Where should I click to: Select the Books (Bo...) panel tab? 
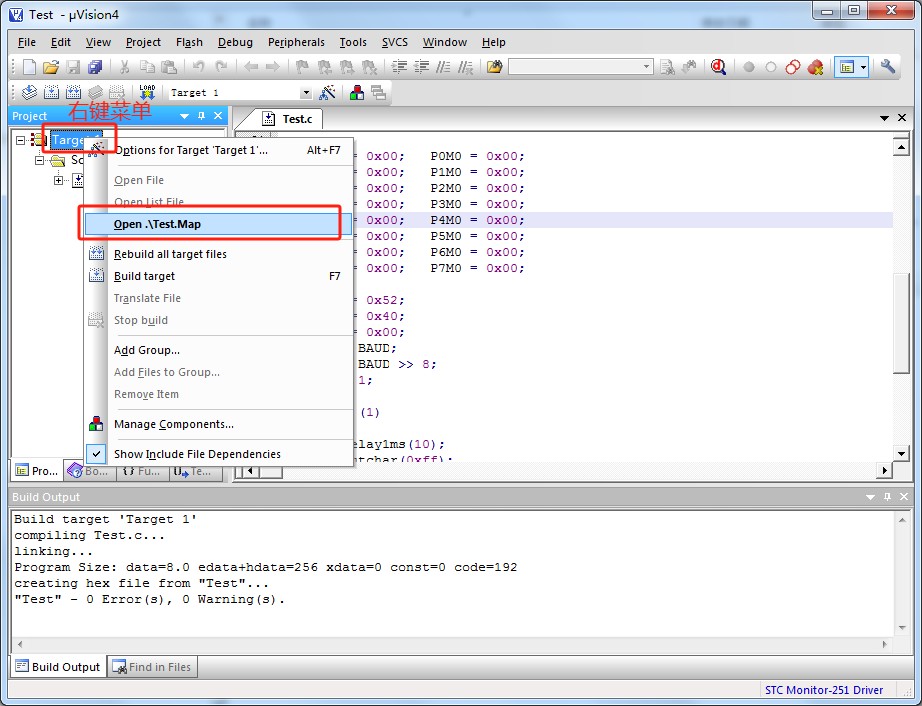[89, 471]
